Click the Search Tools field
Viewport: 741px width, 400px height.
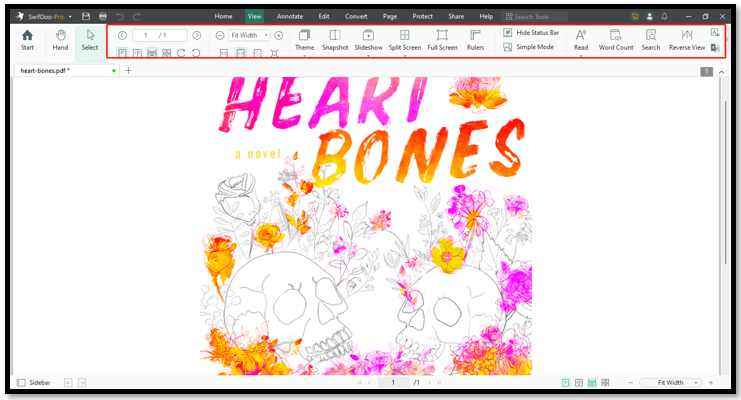pyautogui.click(x=534, y=17)
